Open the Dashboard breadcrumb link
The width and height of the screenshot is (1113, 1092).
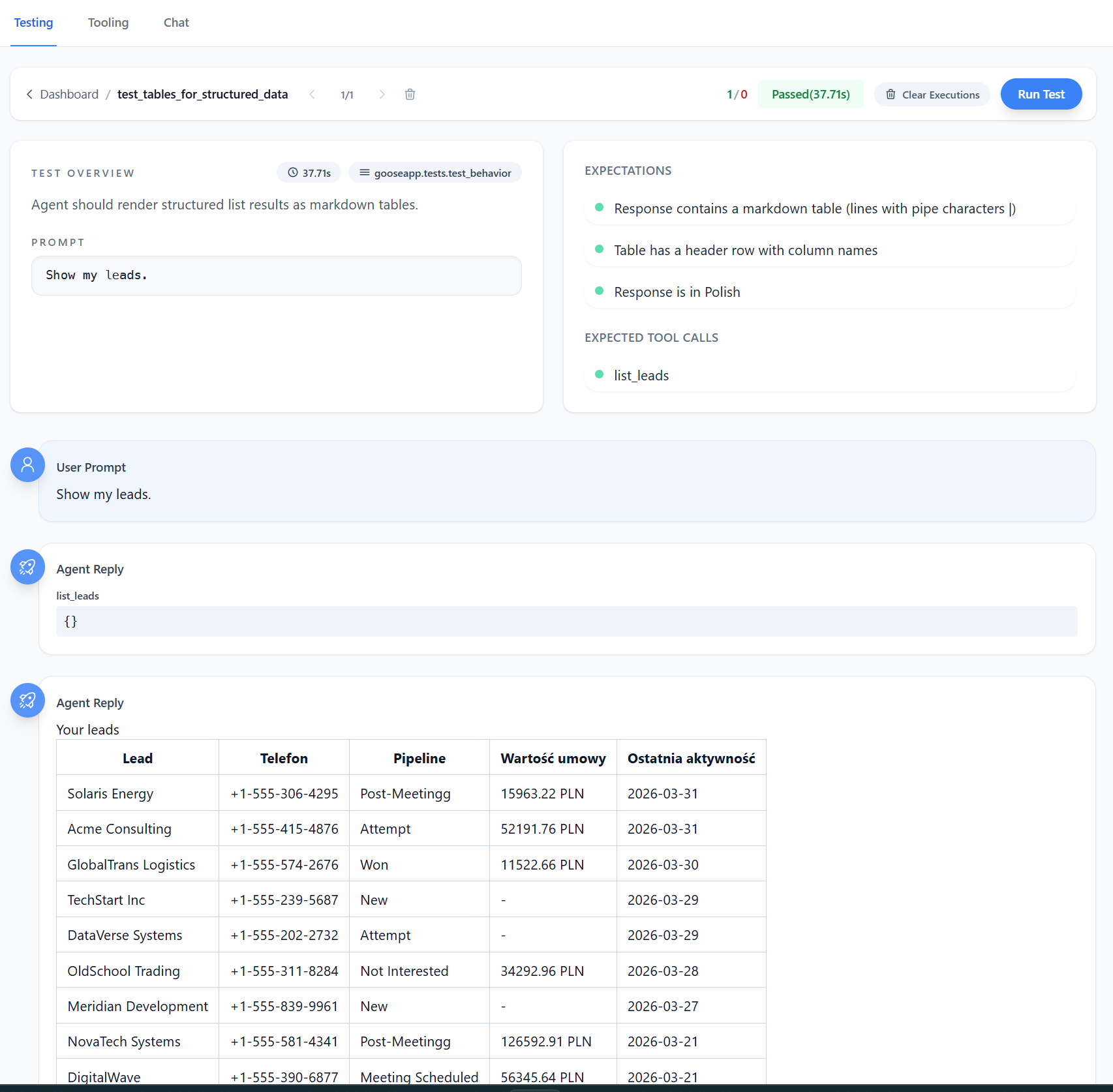pos(69,95)
